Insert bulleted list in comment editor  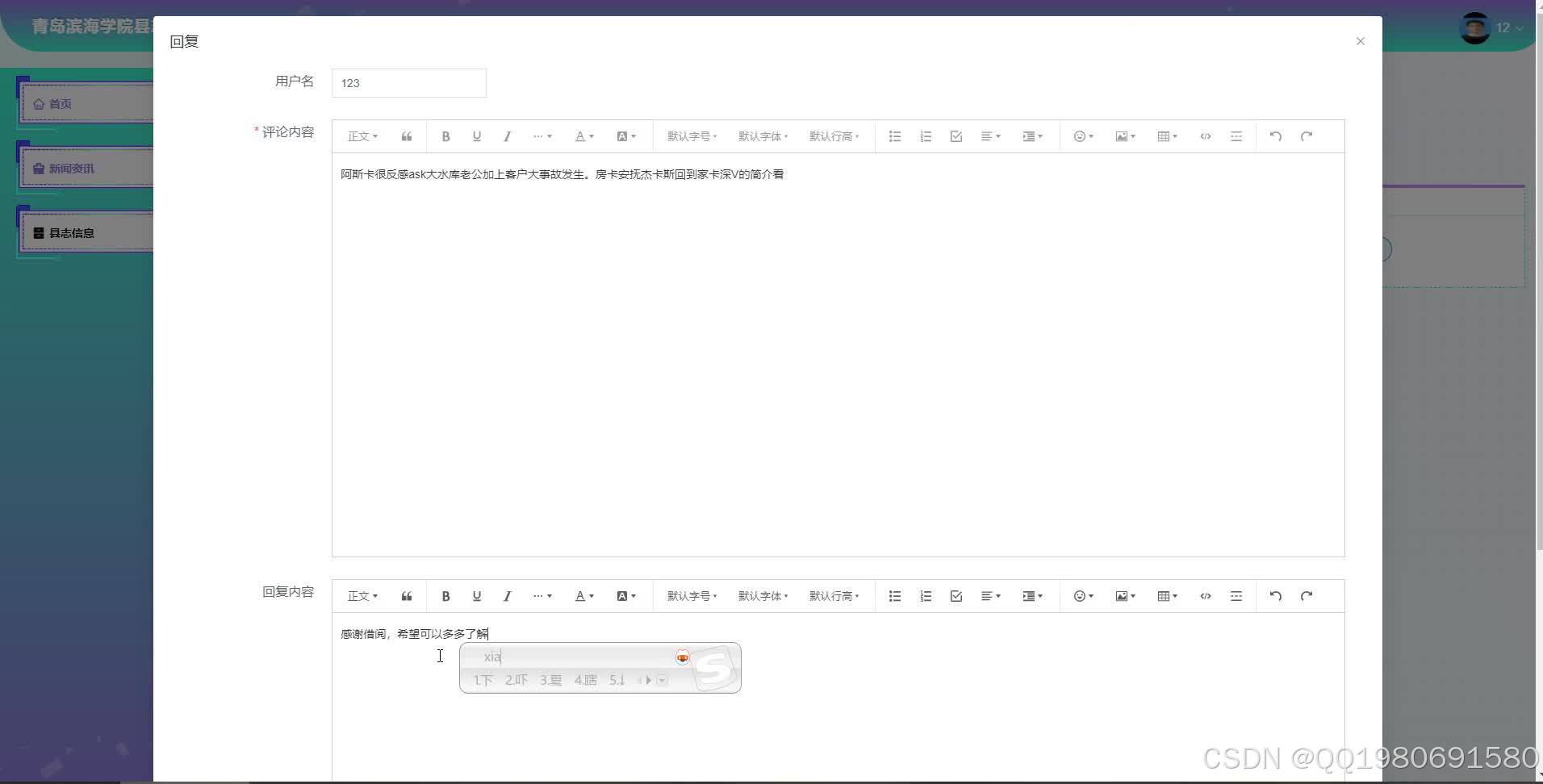coord(895,136)
